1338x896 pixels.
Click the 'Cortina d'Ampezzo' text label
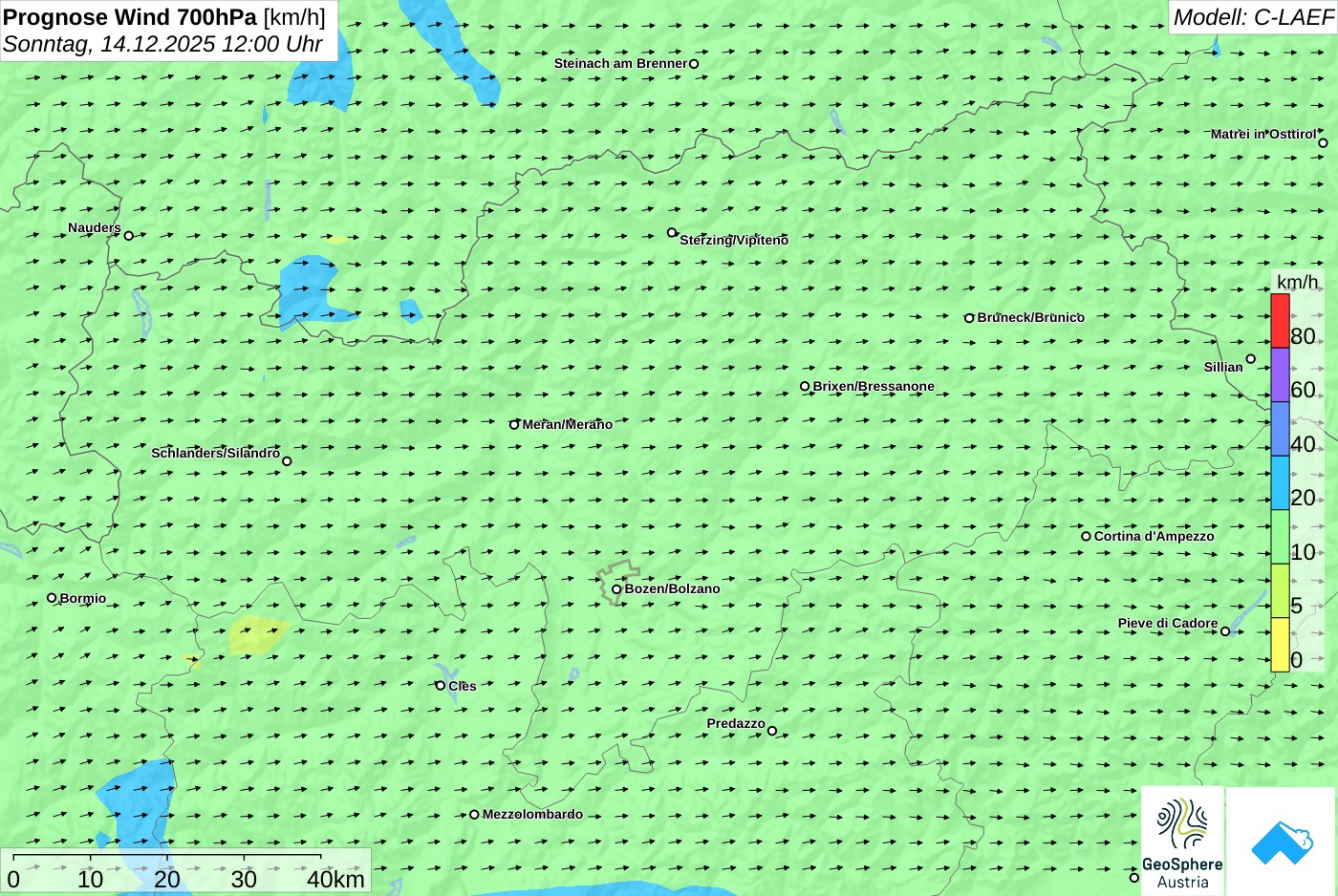(1155, 536)
